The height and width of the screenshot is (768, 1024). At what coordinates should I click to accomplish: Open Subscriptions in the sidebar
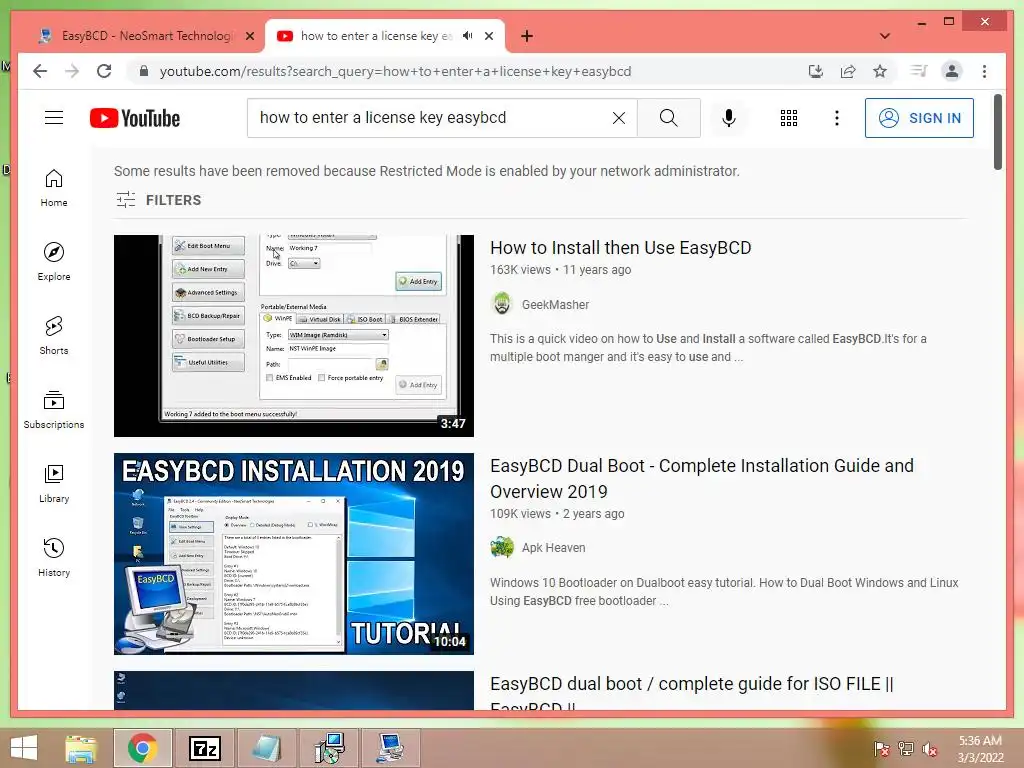coord(54,409)
